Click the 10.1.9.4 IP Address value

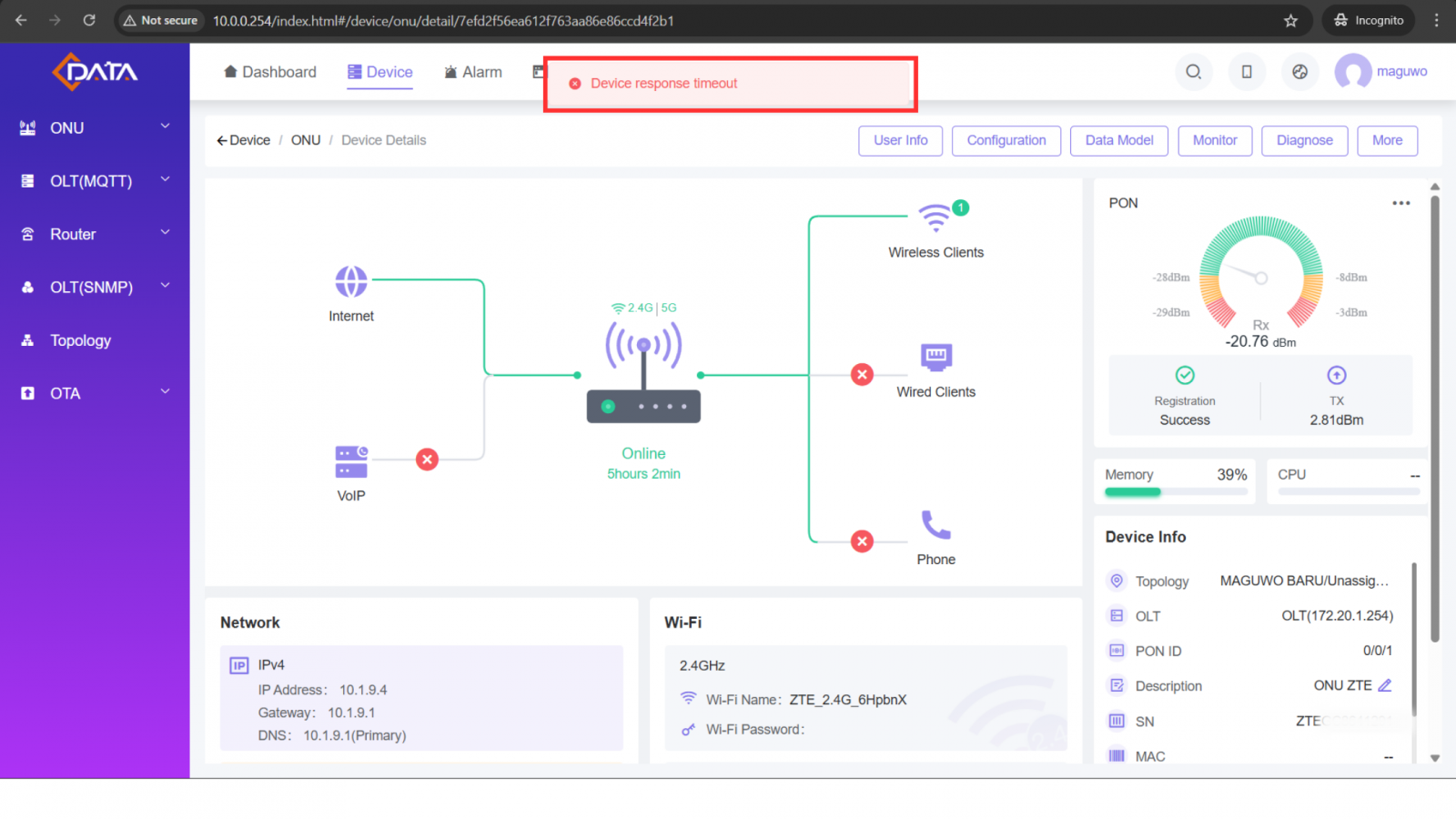(x=363, y=690)
